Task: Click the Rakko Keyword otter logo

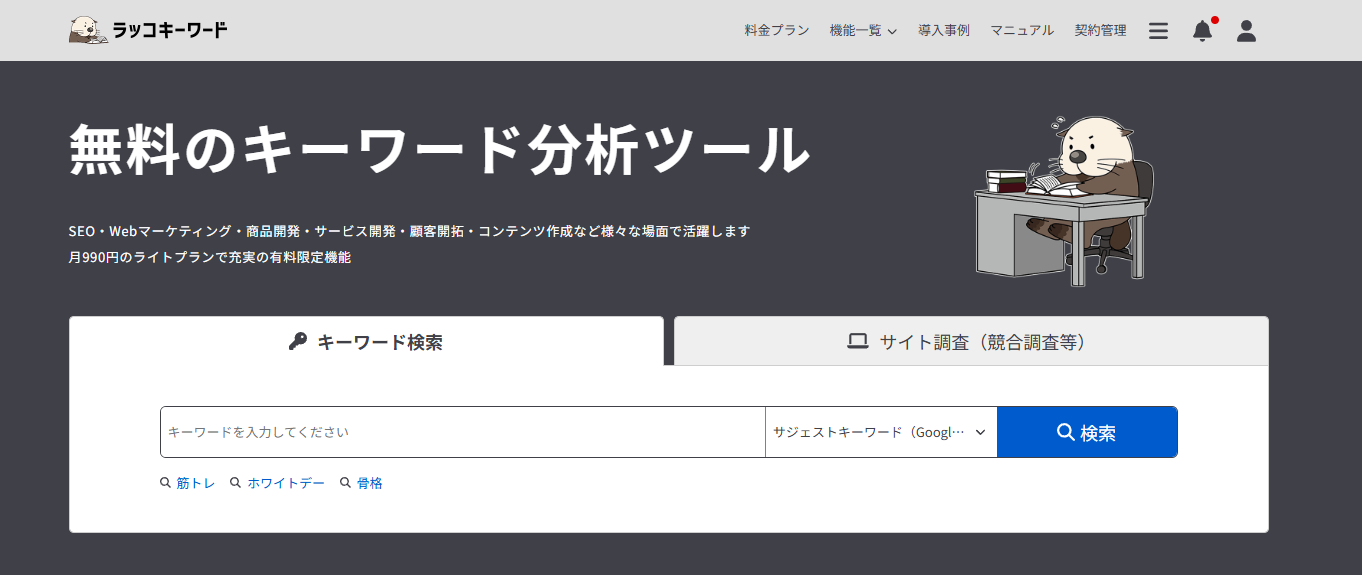Action: click(148, 30)
